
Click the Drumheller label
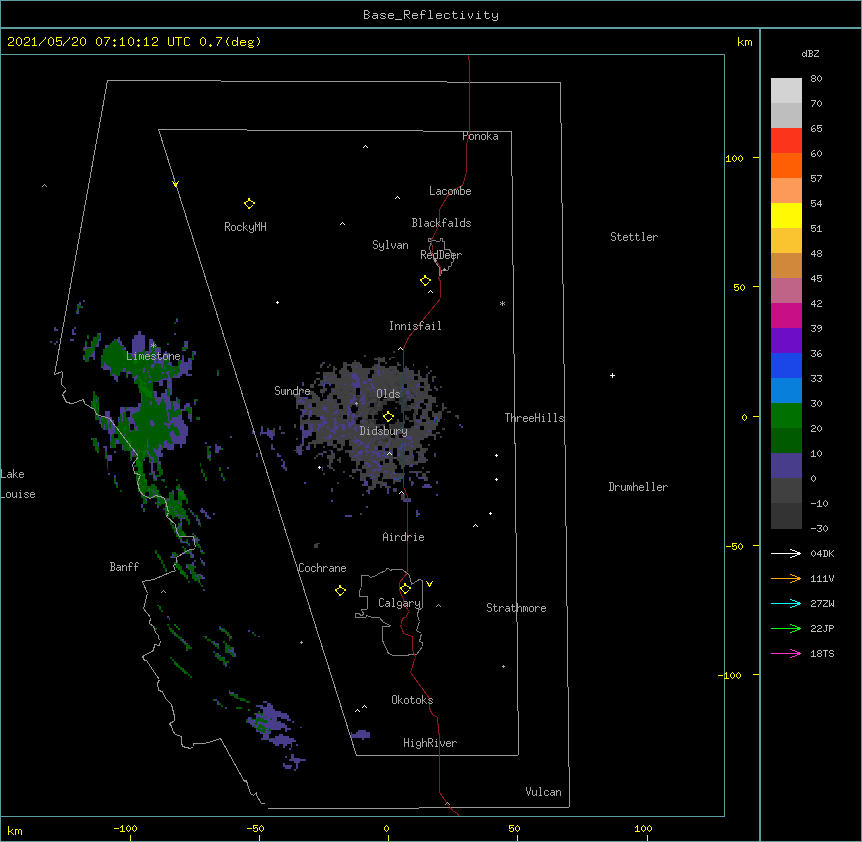[x=638, y=487]
